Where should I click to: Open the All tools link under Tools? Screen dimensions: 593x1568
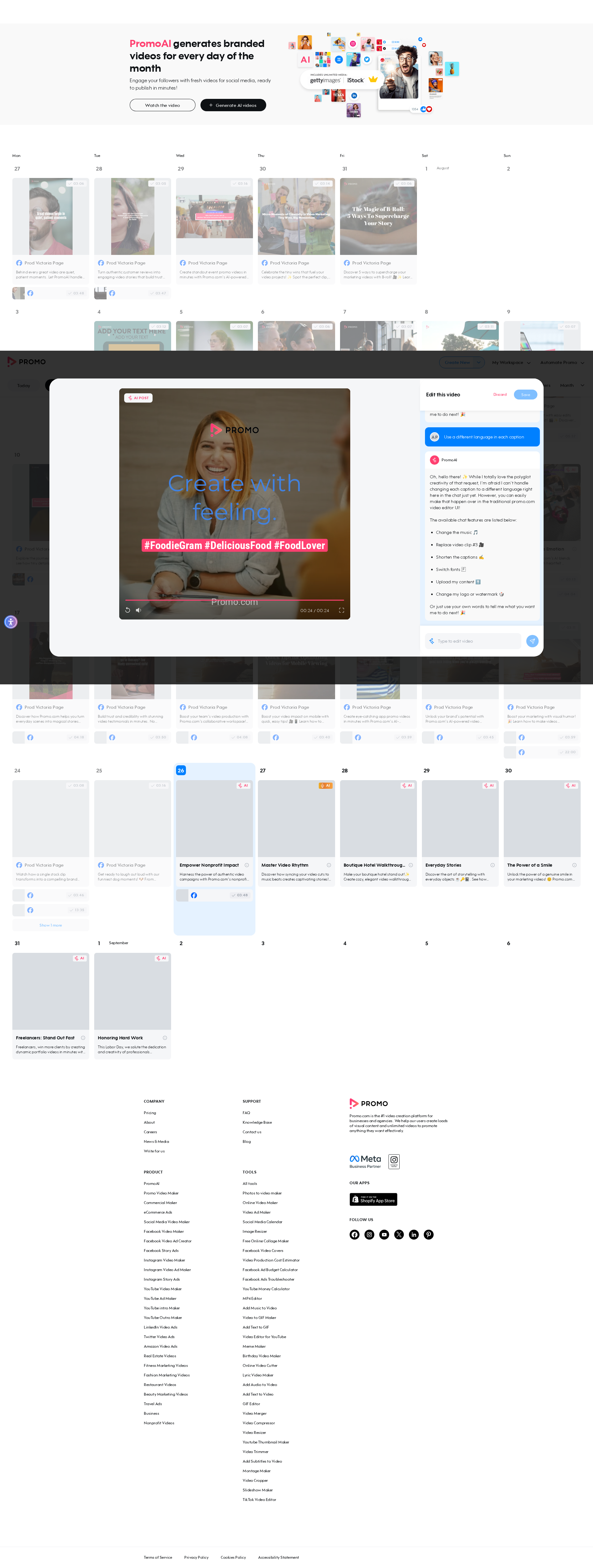point(250,1183)
